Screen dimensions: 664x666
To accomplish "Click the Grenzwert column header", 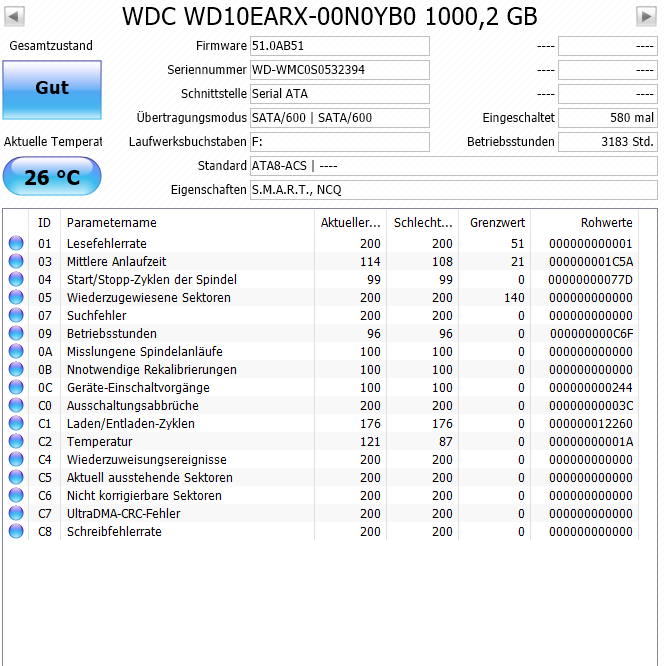I will 494,223.
